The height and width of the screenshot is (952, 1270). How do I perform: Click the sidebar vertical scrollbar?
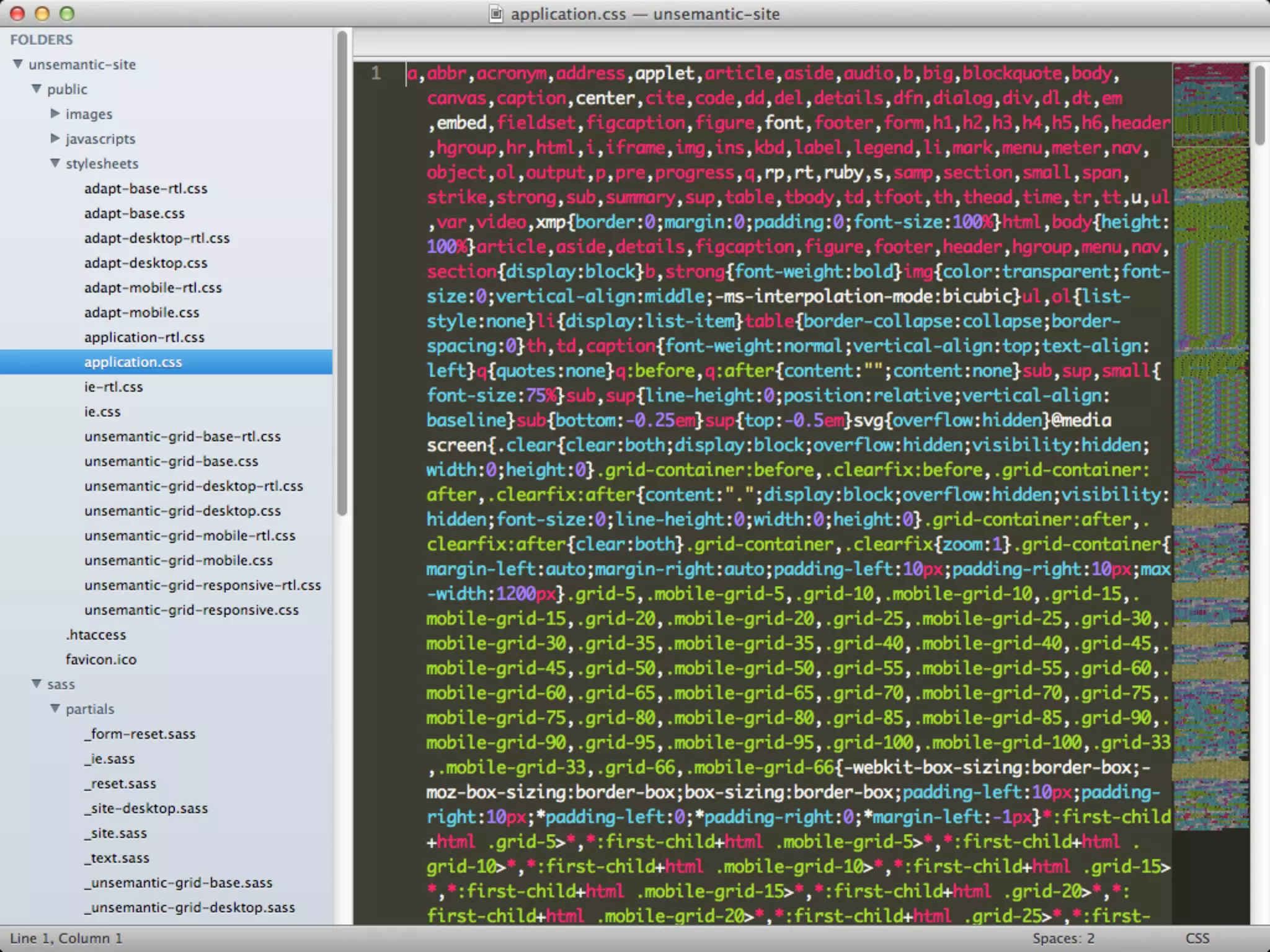pyautogui.click(x=342, y=273)
